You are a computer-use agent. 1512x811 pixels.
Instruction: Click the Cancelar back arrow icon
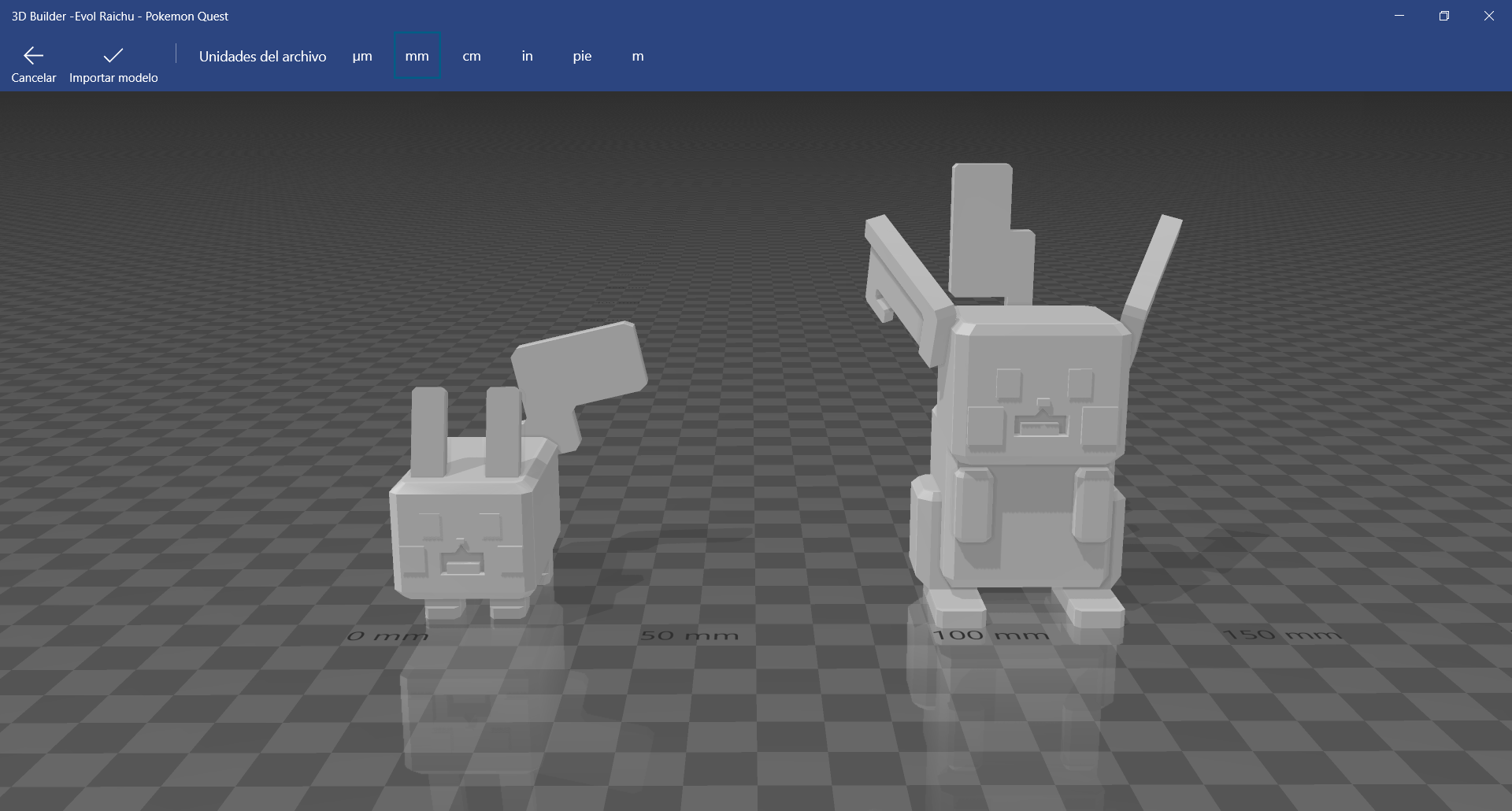[33, 55]
